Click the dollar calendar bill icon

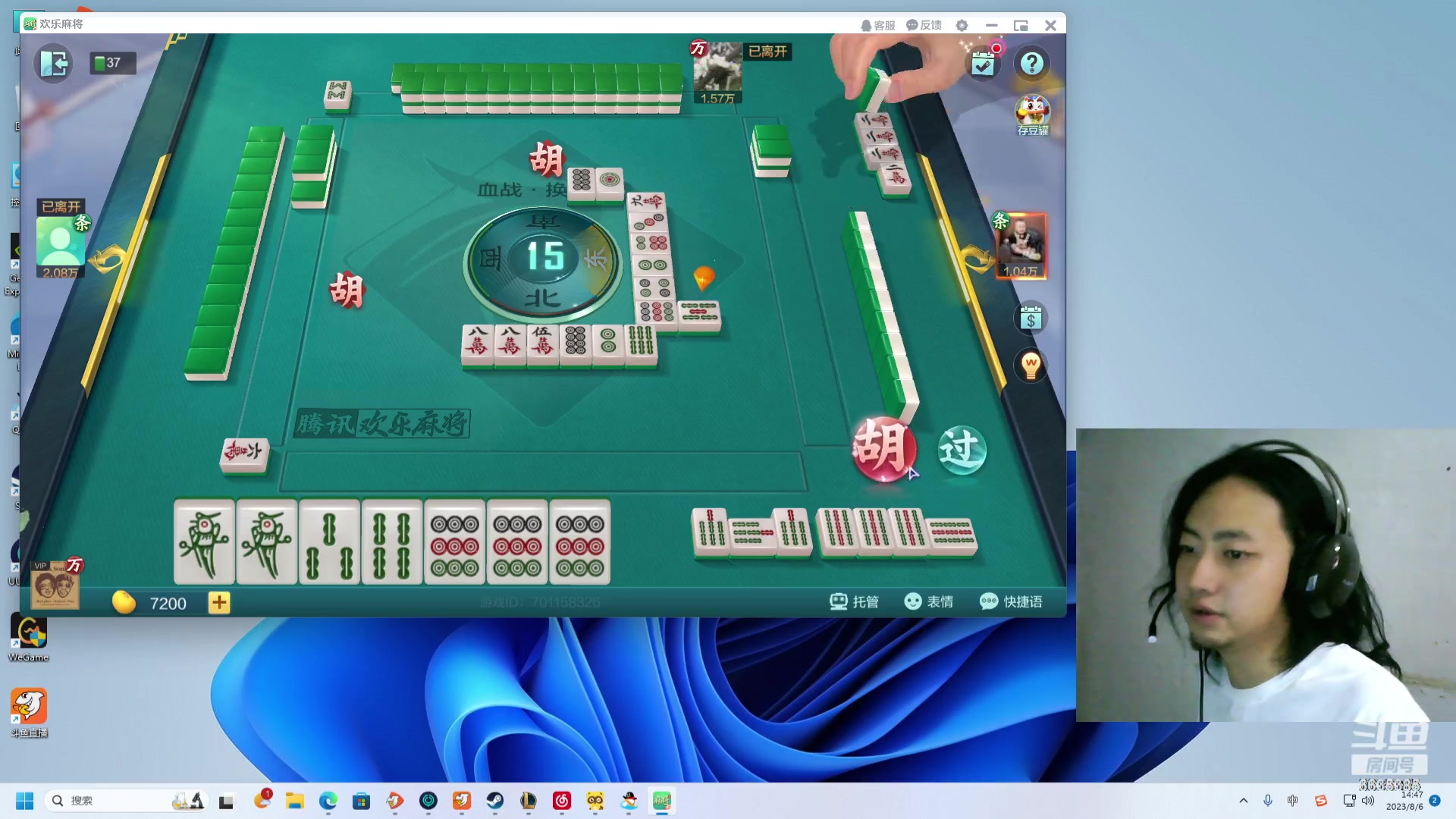click(x=1031, y=318)
